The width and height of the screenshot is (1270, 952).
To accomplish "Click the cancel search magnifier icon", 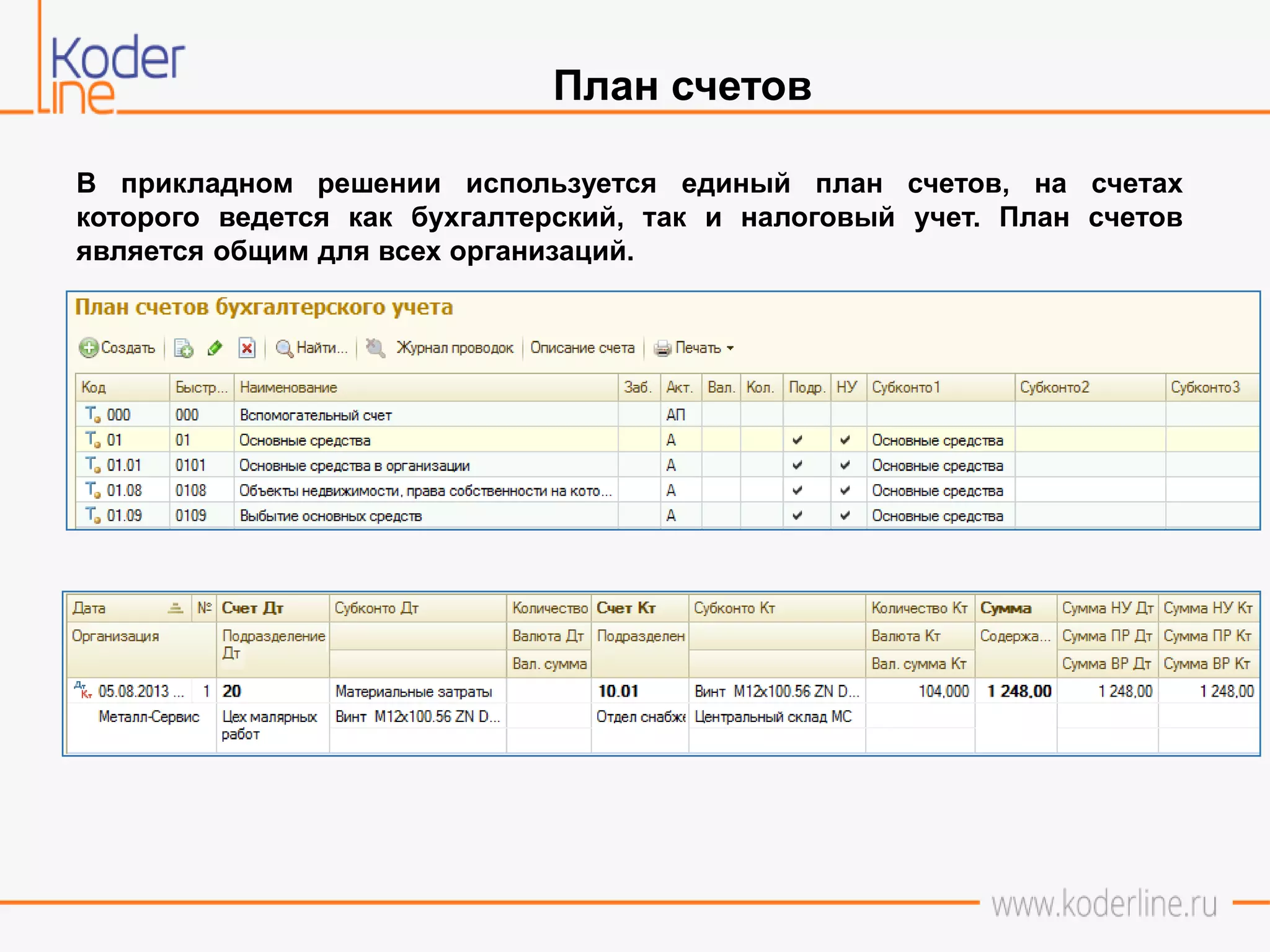I will (x=375, y=348).
